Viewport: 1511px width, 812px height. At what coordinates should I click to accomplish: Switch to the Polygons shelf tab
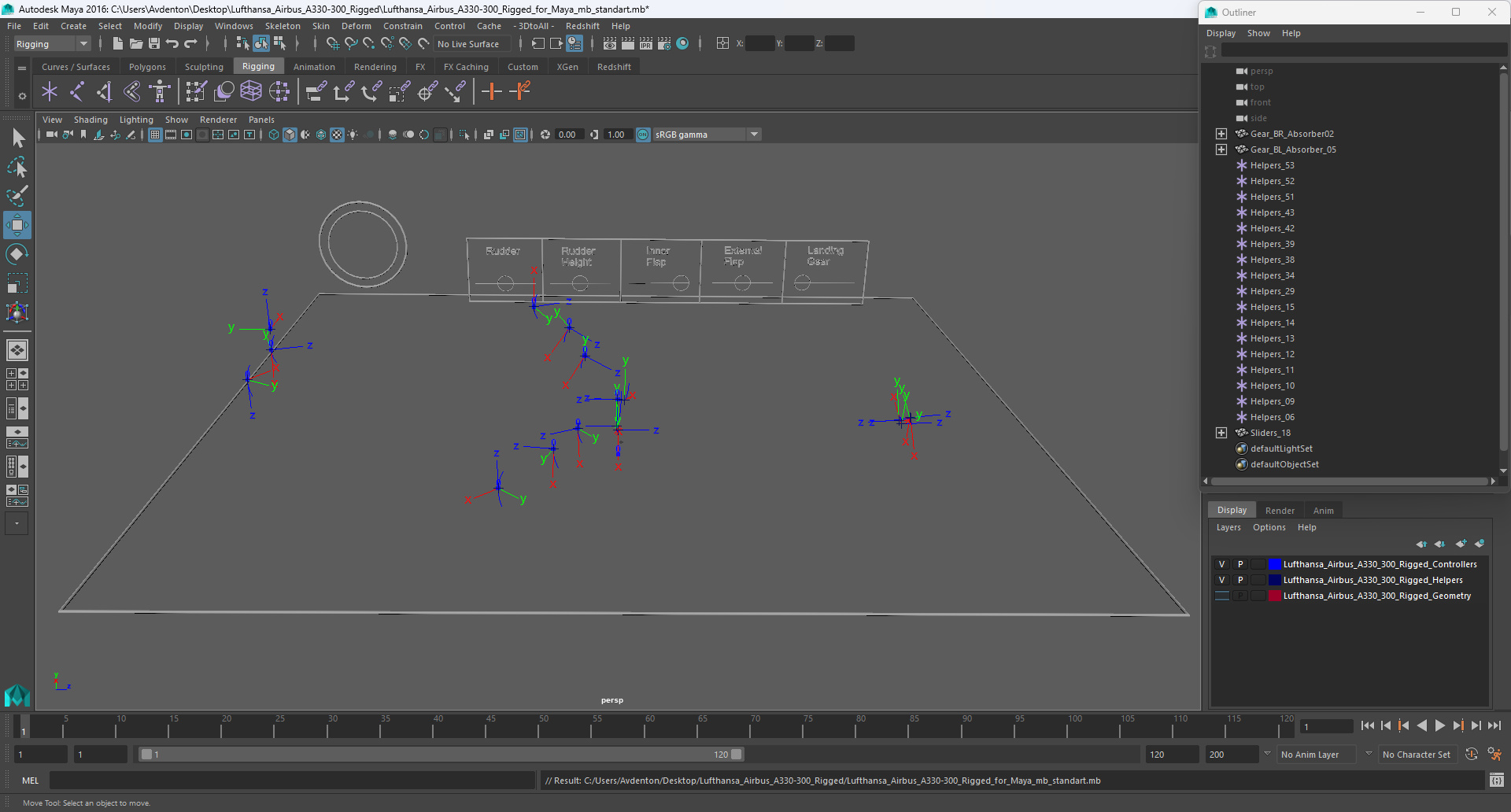pyautogui.click(x=147, y=67)
